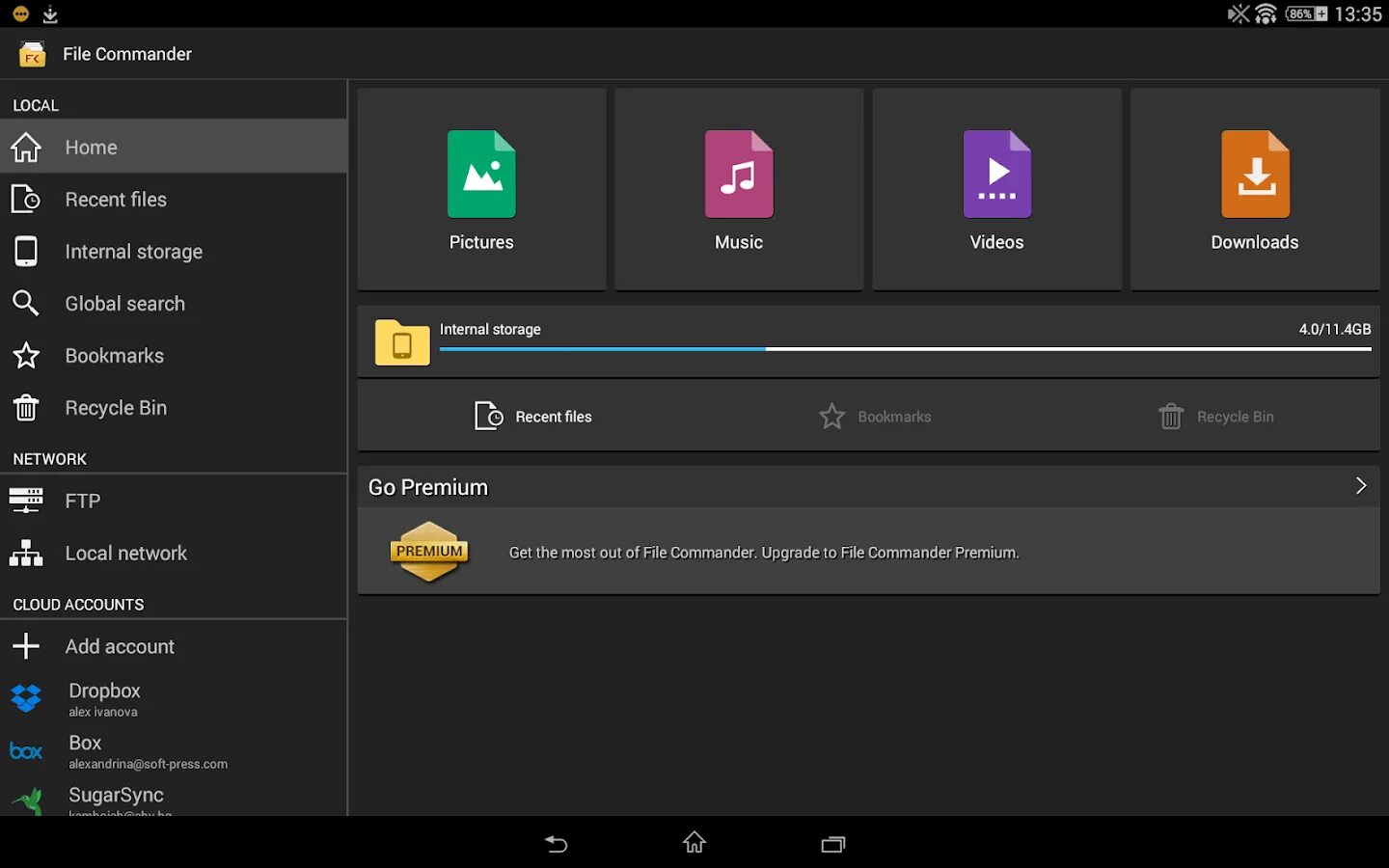Open the SugarSync hummingbird icon
1389x868 pixels.
[x=29, y=802]
